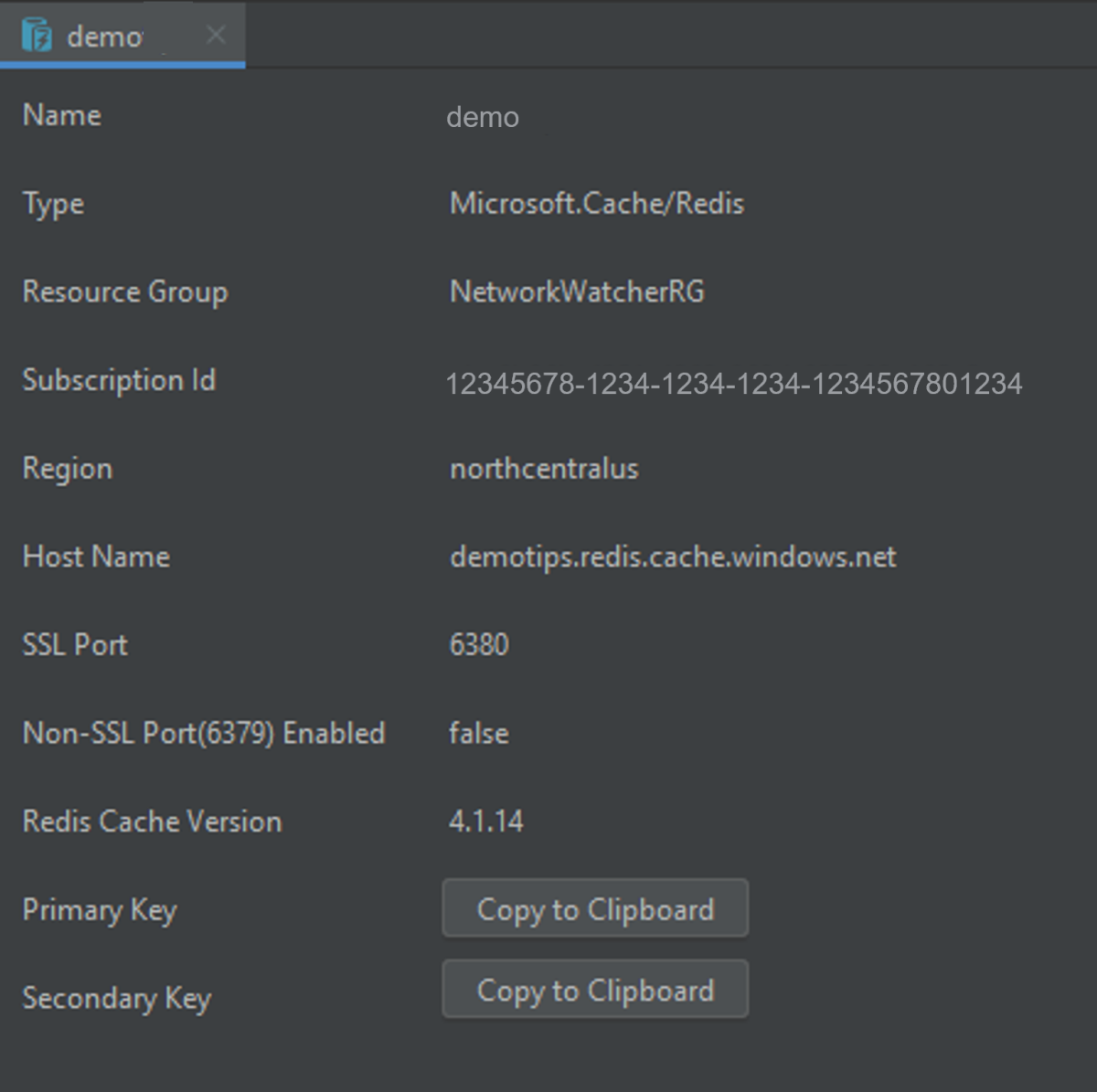Screen dimensions: 1097x1092
Task: Click the Host Name label
Action: pos(95,557)
